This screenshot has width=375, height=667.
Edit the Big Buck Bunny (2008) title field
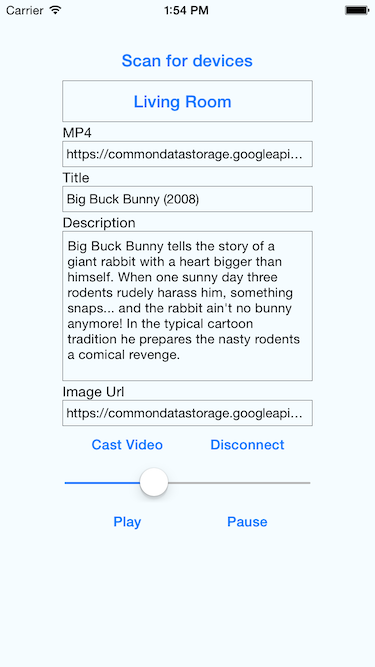pyautogui.click(x=188, y=199)
